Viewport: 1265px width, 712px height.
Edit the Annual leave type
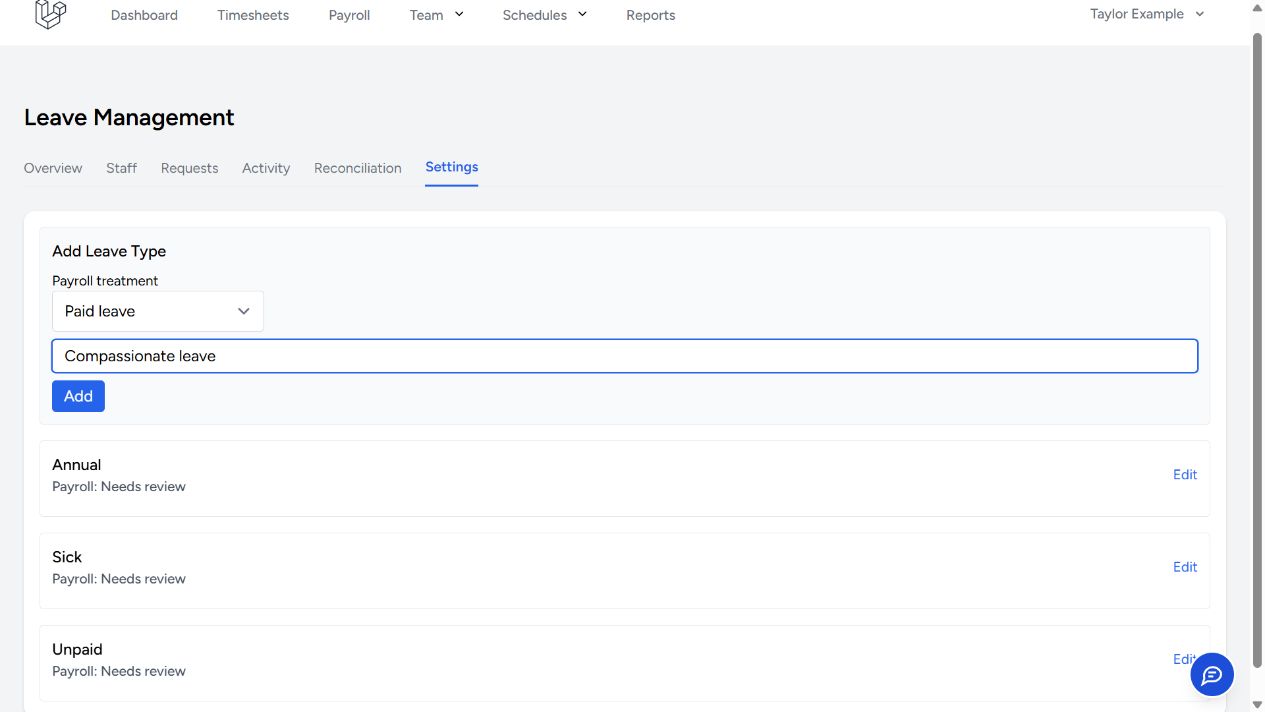[x=1185, y=475]
